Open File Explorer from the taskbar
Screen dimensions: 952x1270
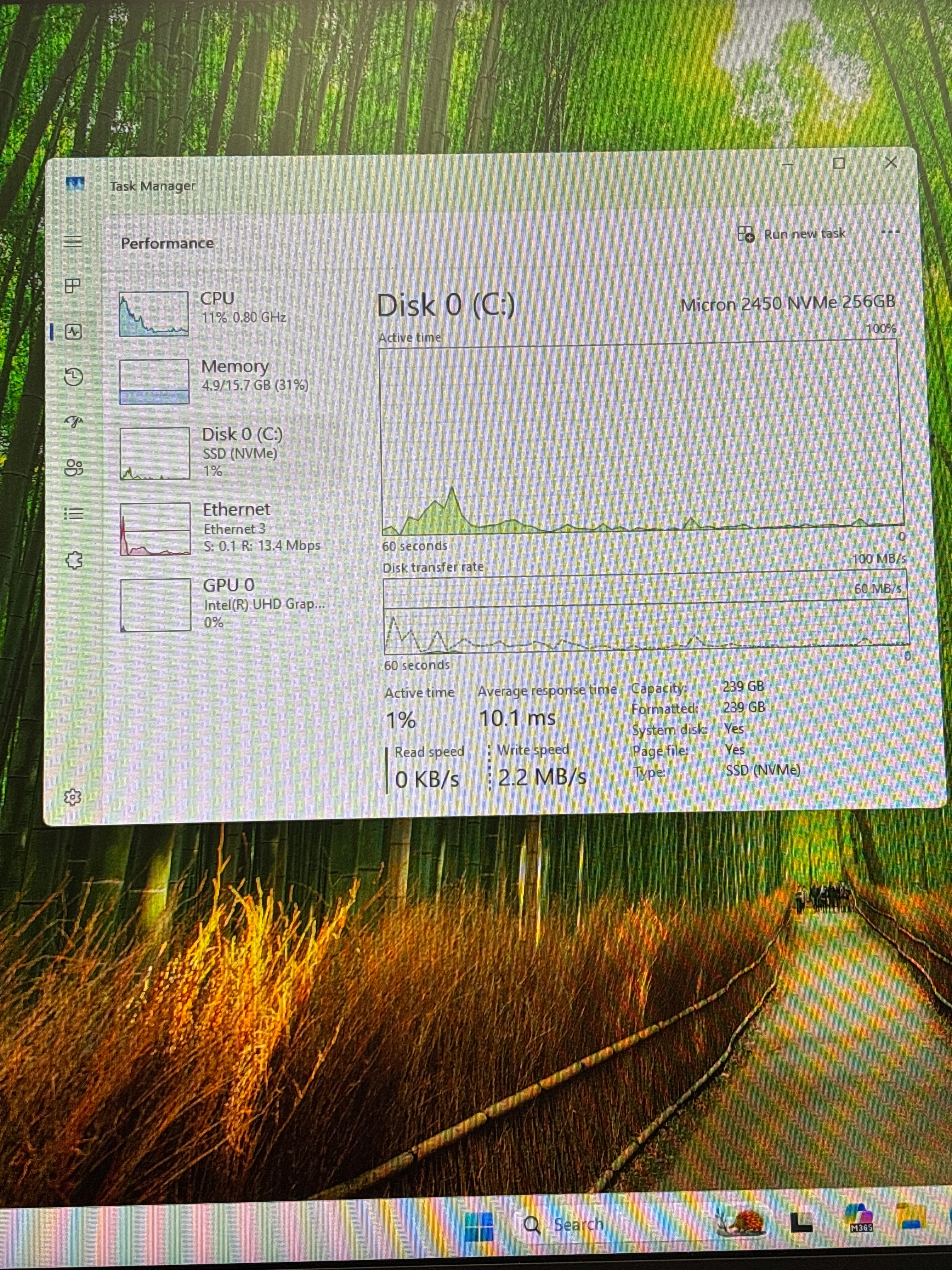pos(912,1216)
